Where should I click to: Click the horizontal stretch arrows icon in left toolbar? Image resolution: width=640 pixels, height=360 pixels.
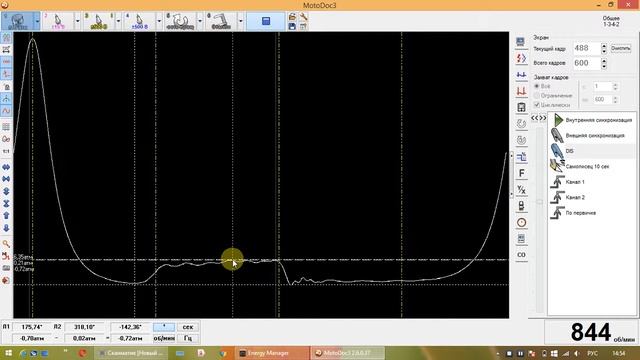(x=6, y=167)
